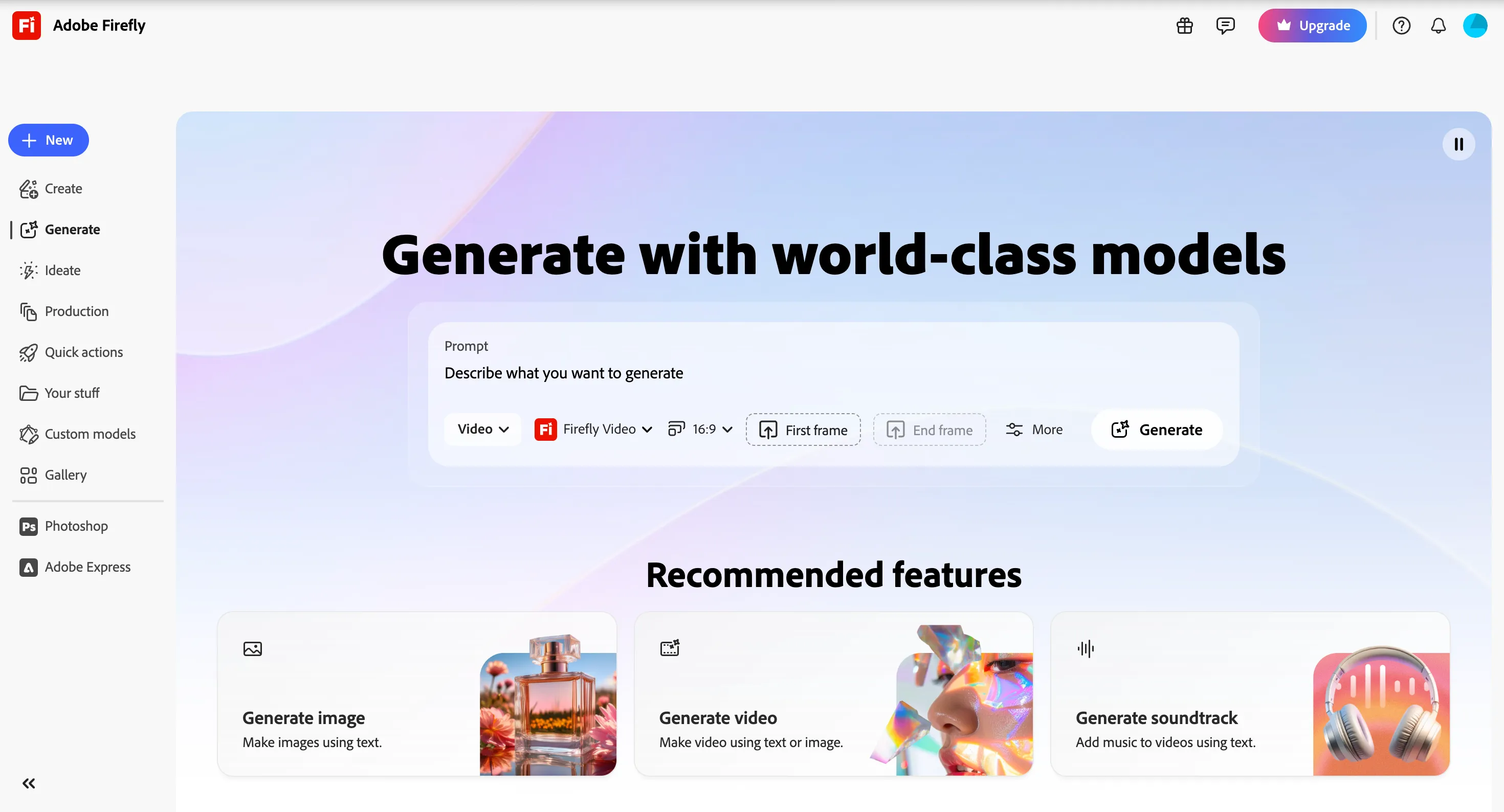Open the 16:9 aspect ratio dropdown
Viewport: 1504px width, 812px height.
pos(701,429)
